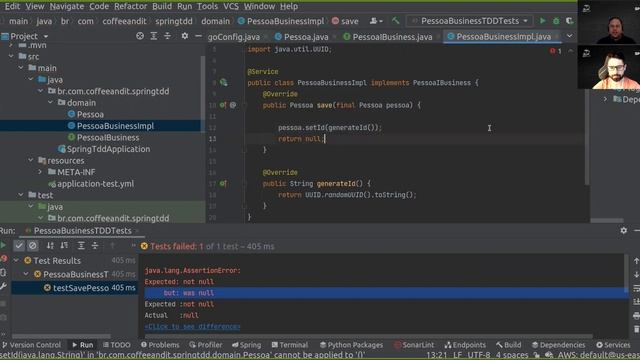The image size is (640, 360).
Task: Open wrench settings icon in Run sidebar
Action: (x=4, y=287)
